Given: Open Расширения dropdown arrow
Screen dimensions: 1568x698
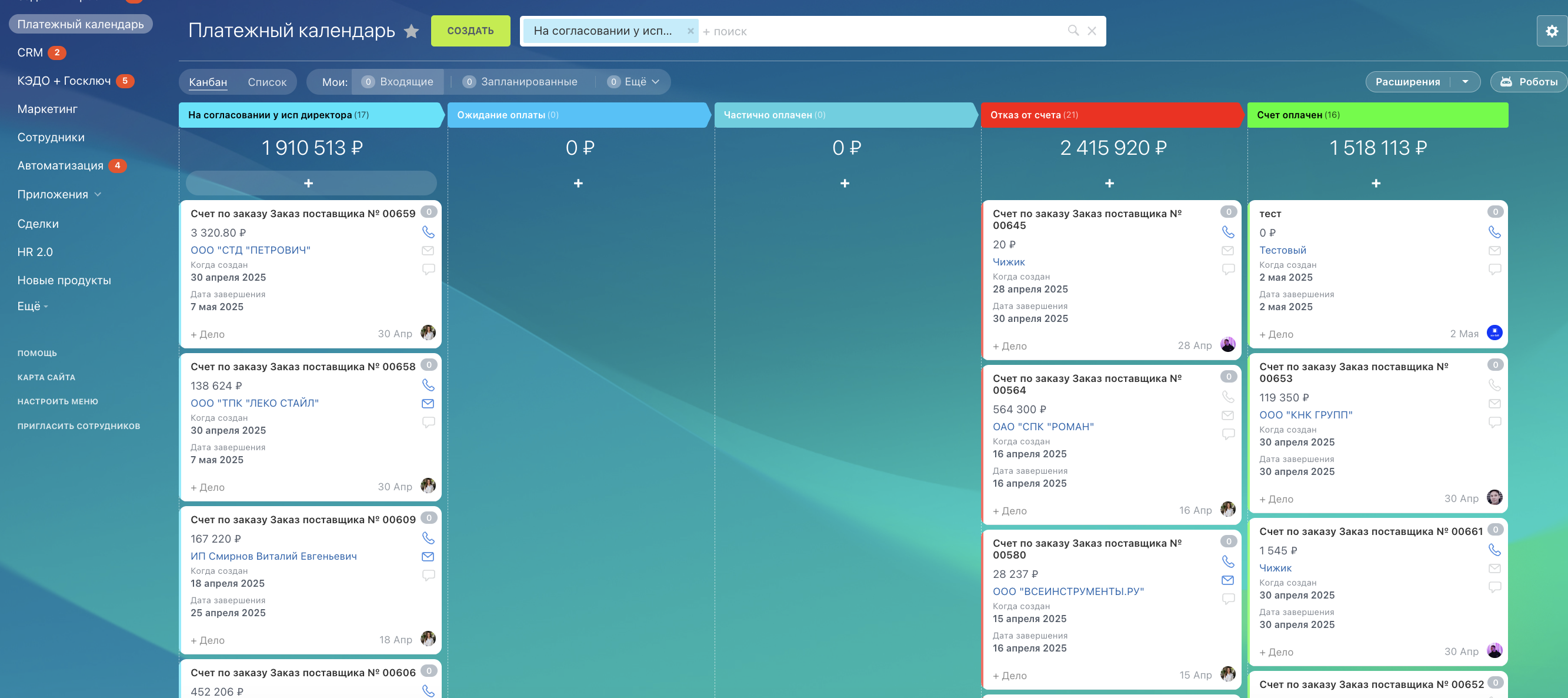Looking at the screenshot, I should pyautogui.click(x=1465, y=82).
